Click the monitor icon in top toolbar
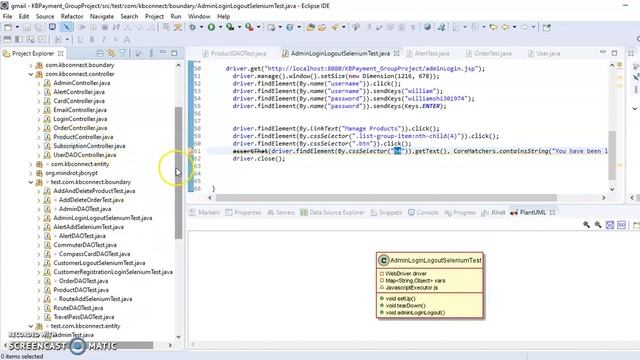640x360 pixels. (x=52, y=27)
